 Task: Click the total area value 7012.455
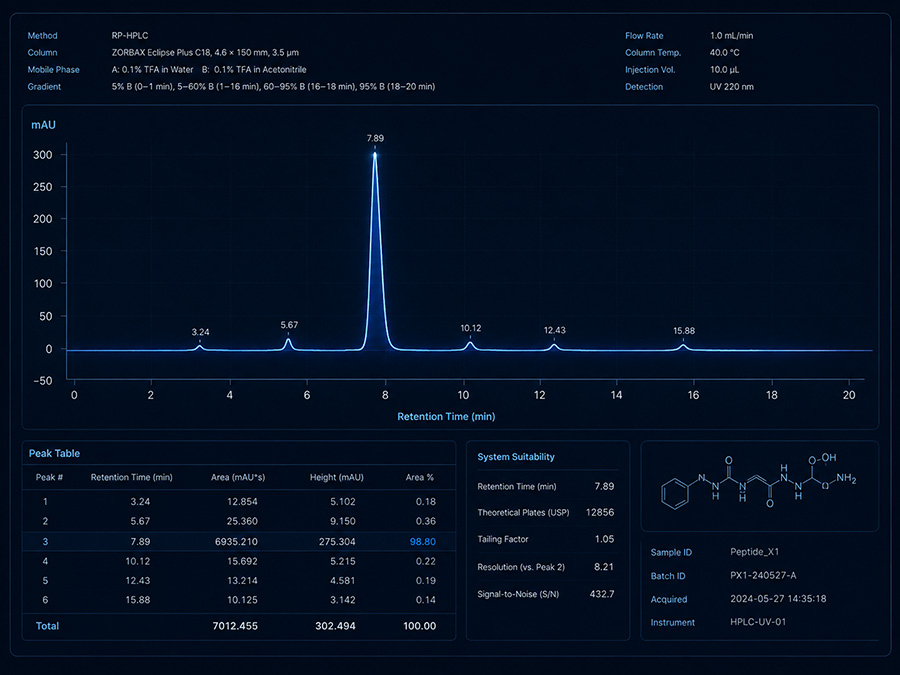[x=235, y=626]
